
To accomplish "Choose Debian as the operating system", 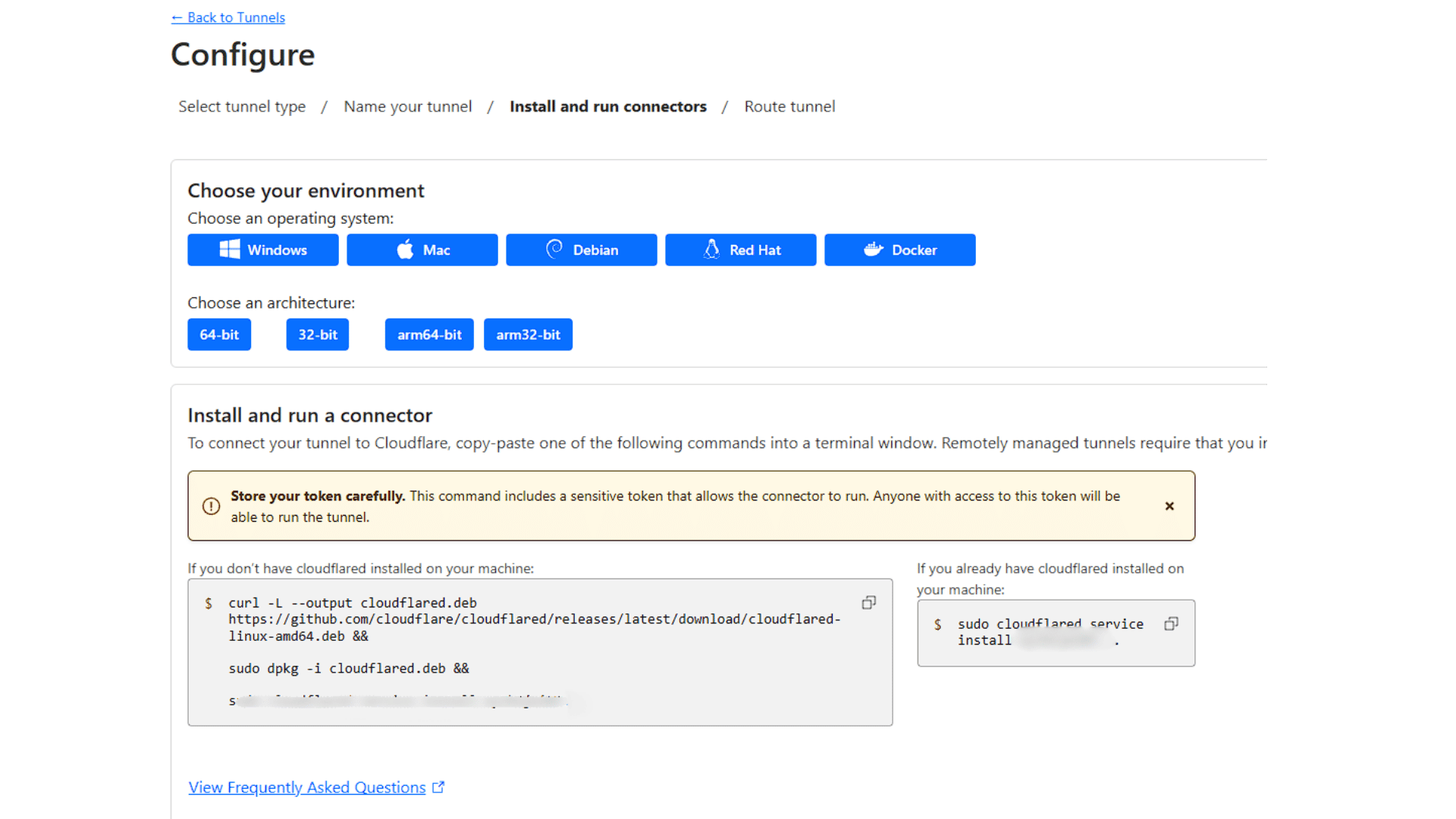I will [581, 250].
